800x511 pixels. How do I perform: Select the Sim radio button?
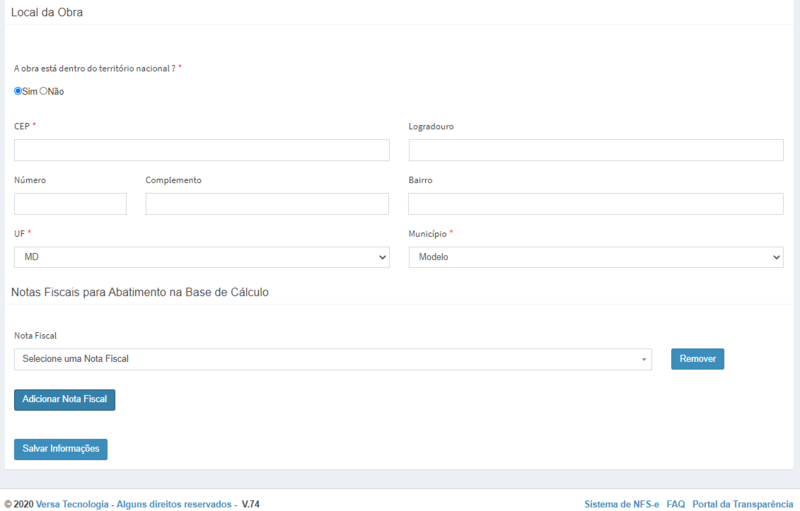pyautogui.click(x=18, y=91)
